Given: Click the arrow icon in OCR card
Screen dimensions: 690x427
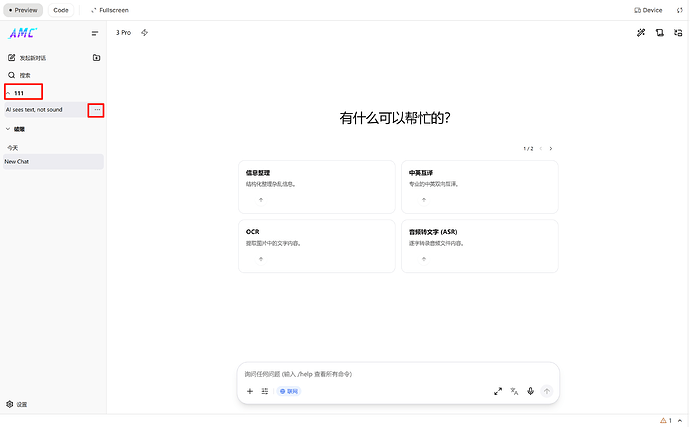Looking at the screenshot, I should 261,259.
